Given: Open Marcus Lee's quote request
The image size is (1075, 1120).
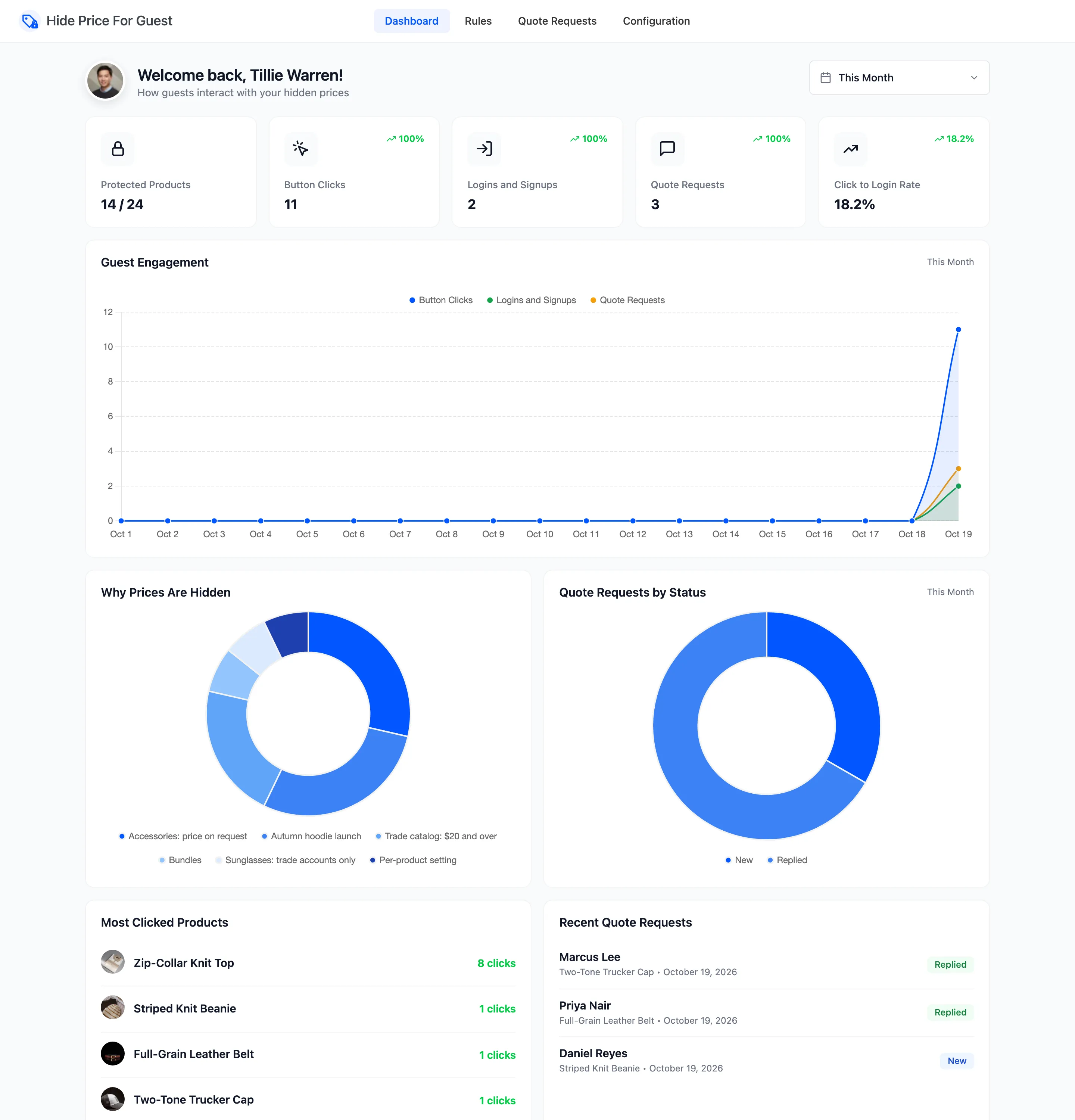Looking at the screenshot, I should click(766, 964).
